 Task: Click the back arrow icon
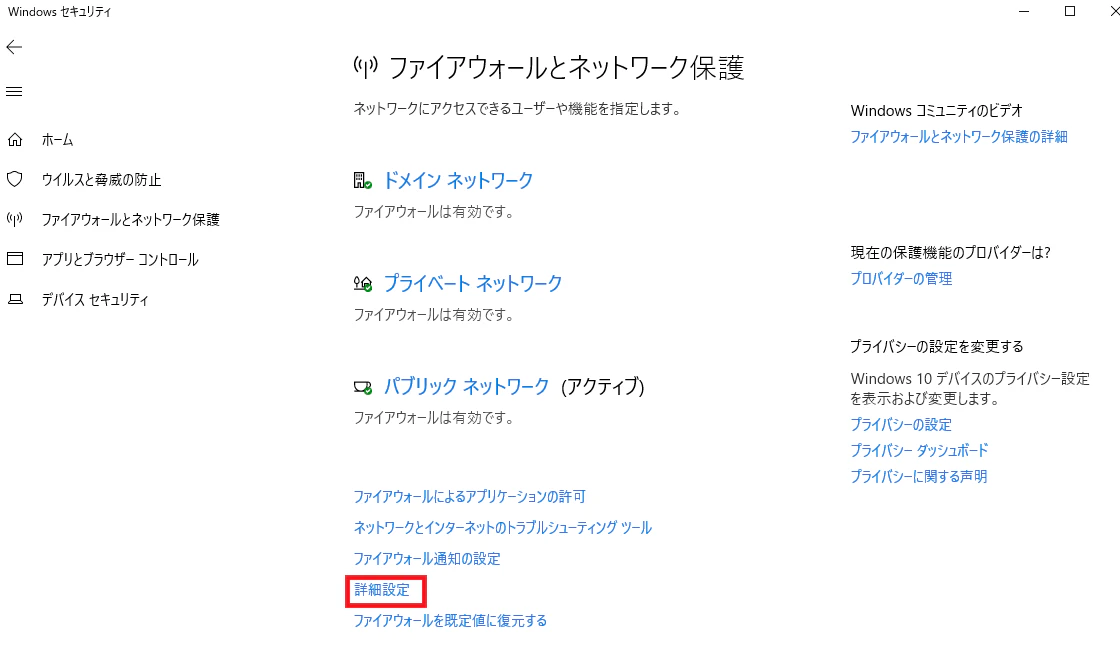[14, 47]
